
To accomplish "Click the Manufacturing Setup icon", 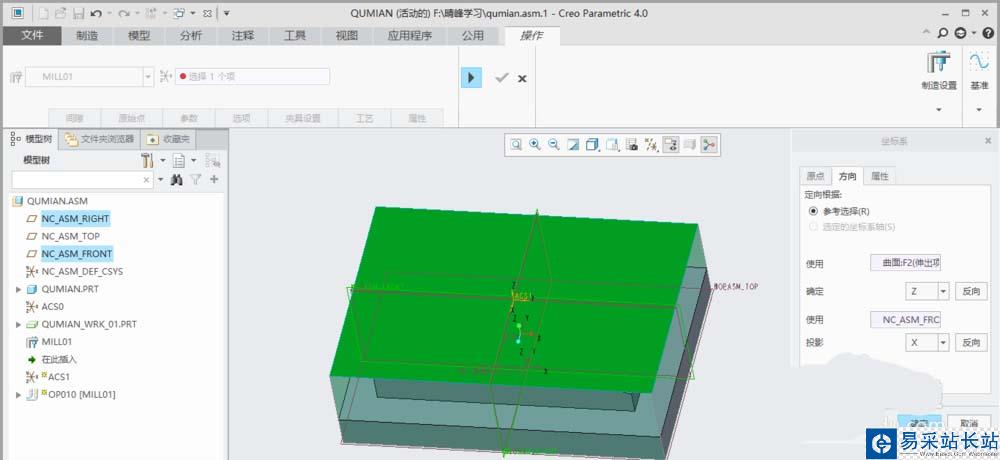I will (939, 63).
